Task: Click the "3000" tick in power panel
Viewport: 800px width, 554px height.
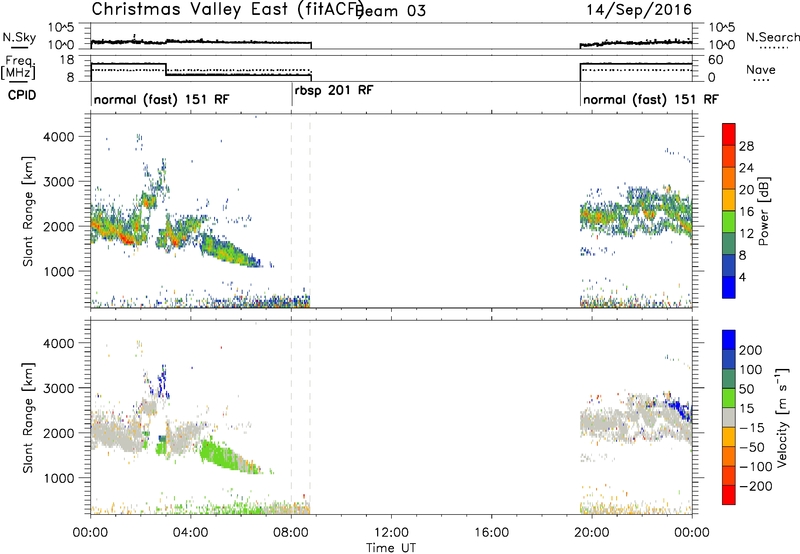Action: 59,182
